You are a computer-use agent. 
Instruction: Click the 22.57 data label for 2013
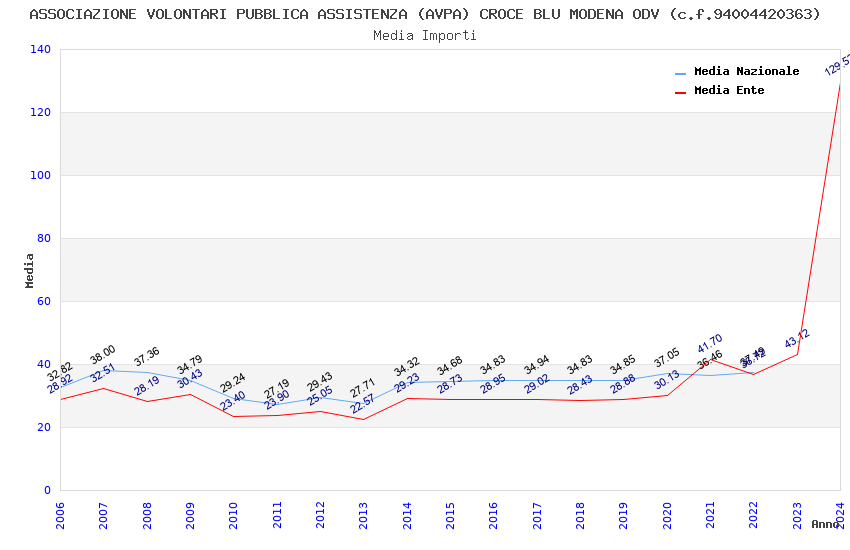[362, 404]
